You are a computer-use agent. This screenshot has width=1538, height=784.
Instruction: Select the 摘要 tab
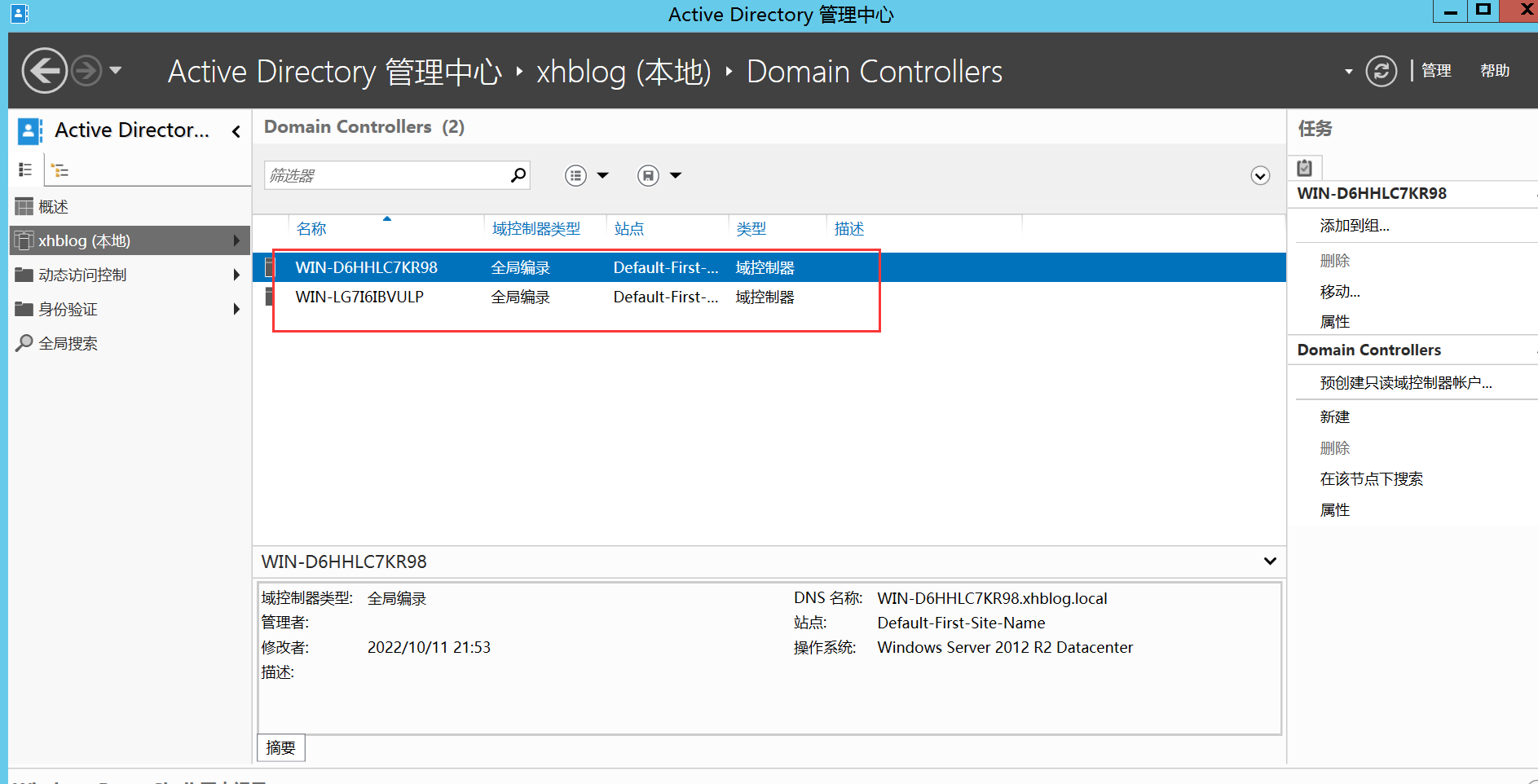click(x=281, y=747)
